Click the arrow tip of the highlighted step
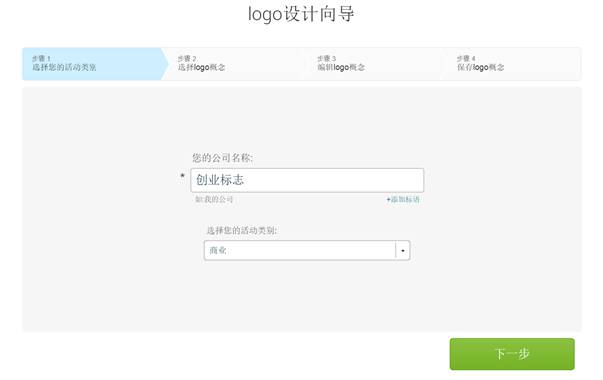 [165, 64]
